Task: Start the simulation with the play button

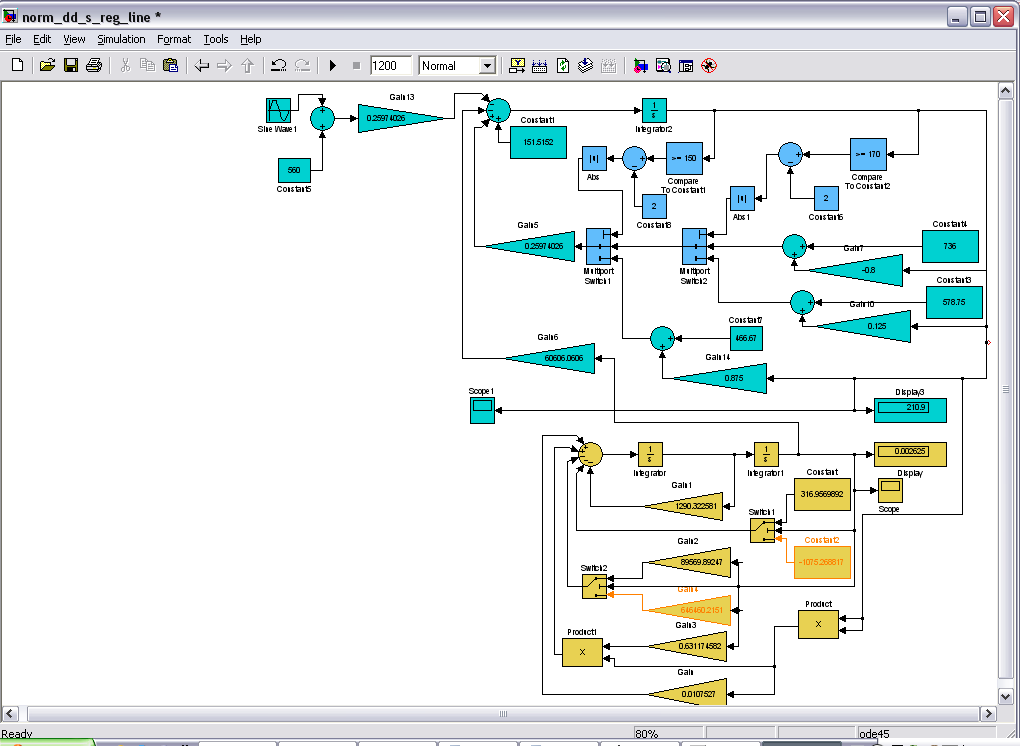Action: (333, 66)
